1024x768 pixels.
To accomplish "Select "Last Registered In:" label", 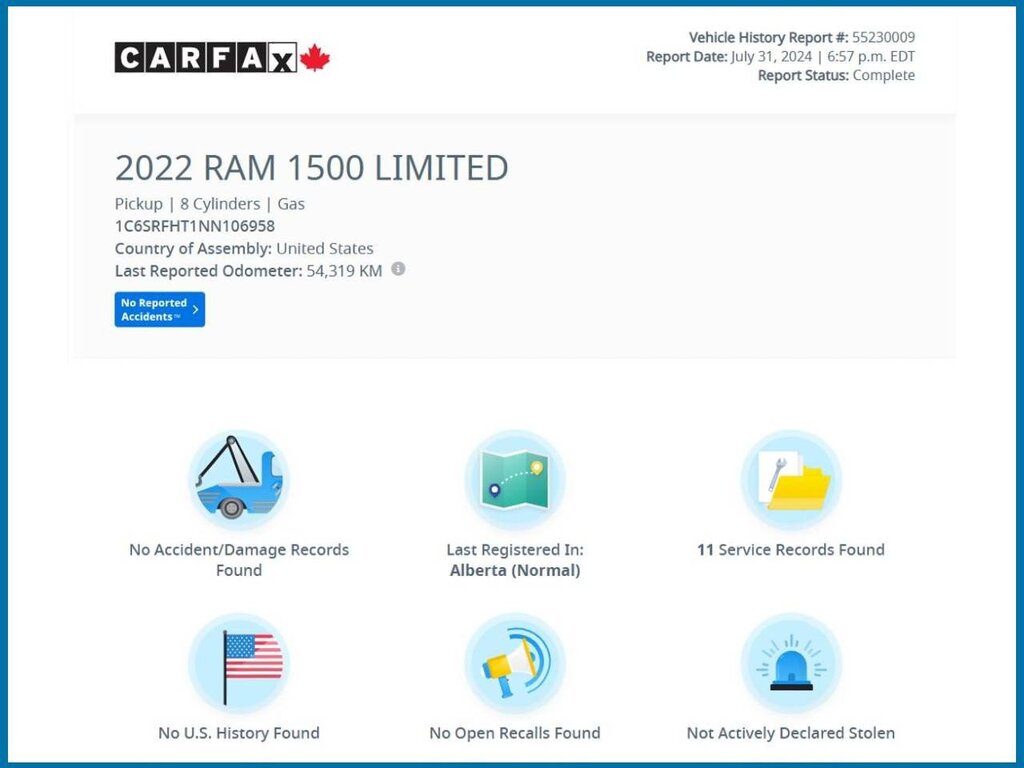I will tap(515, 550).
